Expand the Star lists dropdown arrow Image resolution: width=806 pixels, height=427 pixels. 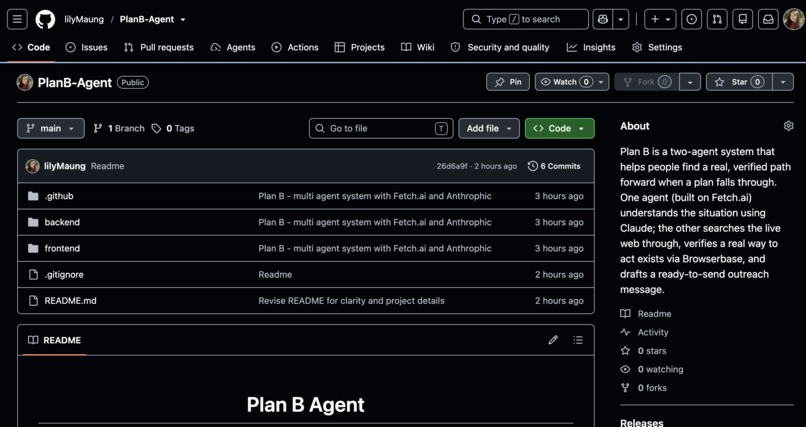click(783, 82)
